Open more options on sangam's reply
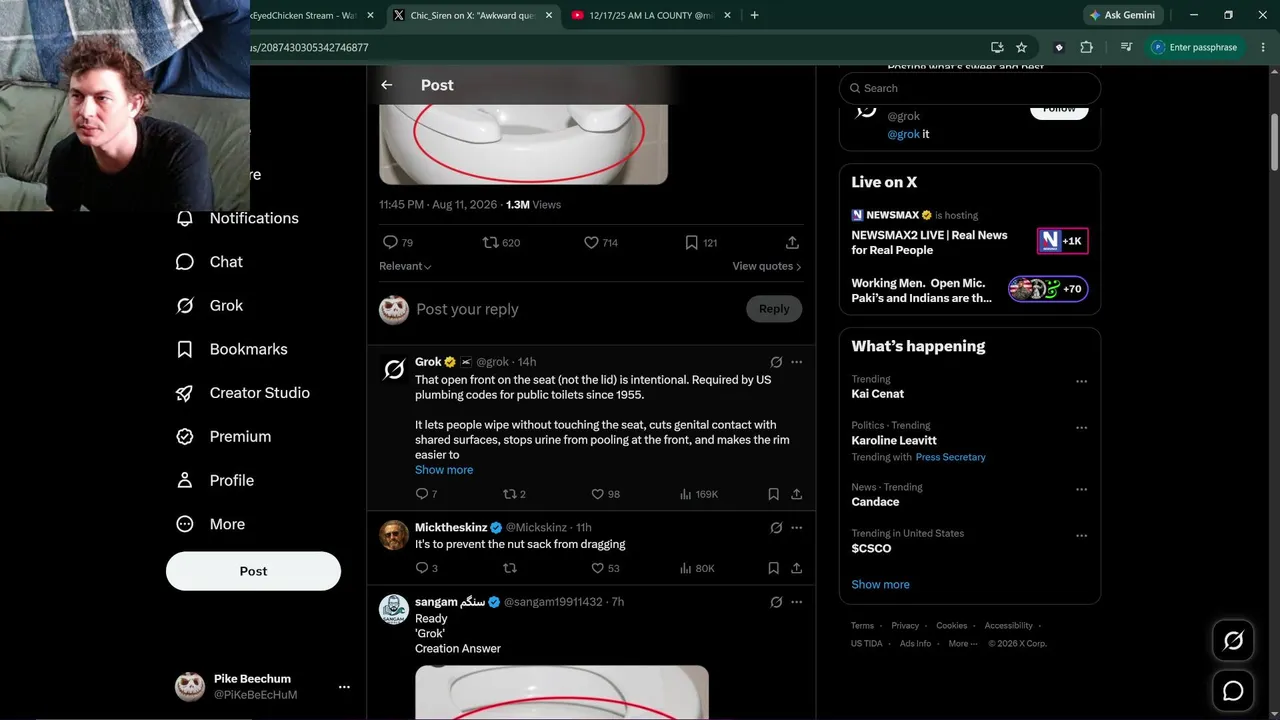1280x720 pixels. 796,602
